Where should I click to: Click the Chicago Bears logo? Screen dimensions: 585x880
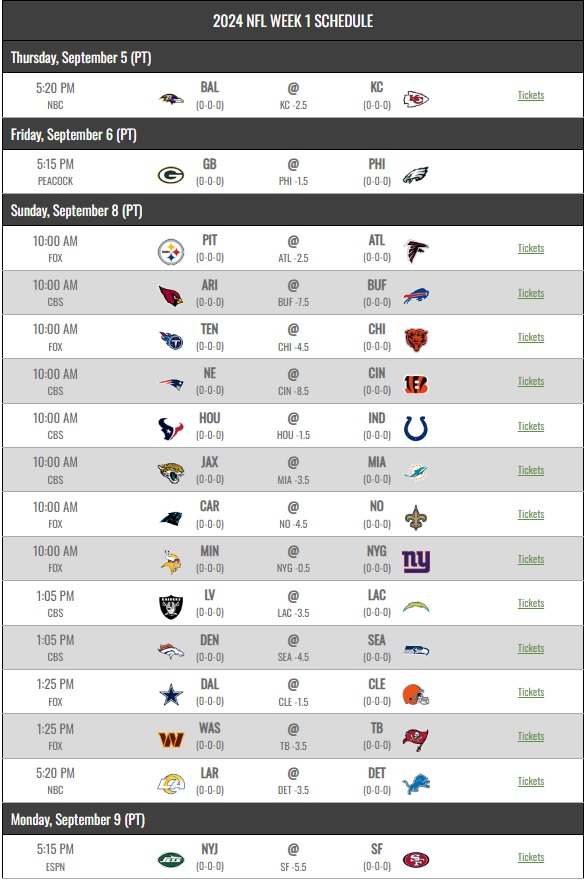pos(416,340)
